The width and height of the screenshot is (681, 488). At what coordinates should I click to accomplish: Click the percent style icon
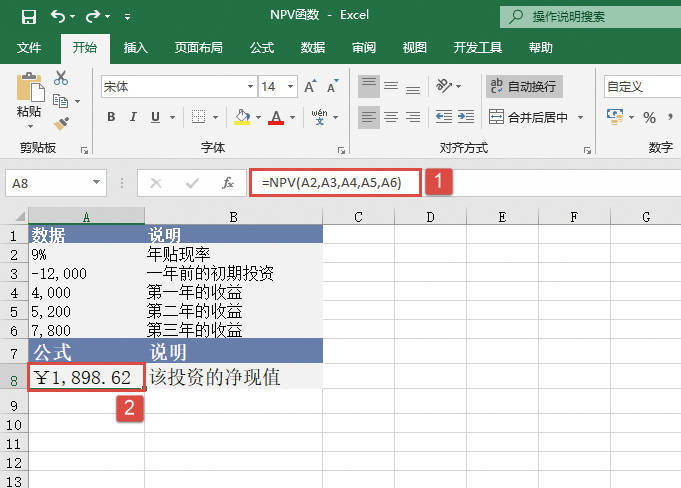(x=649, y=118)
